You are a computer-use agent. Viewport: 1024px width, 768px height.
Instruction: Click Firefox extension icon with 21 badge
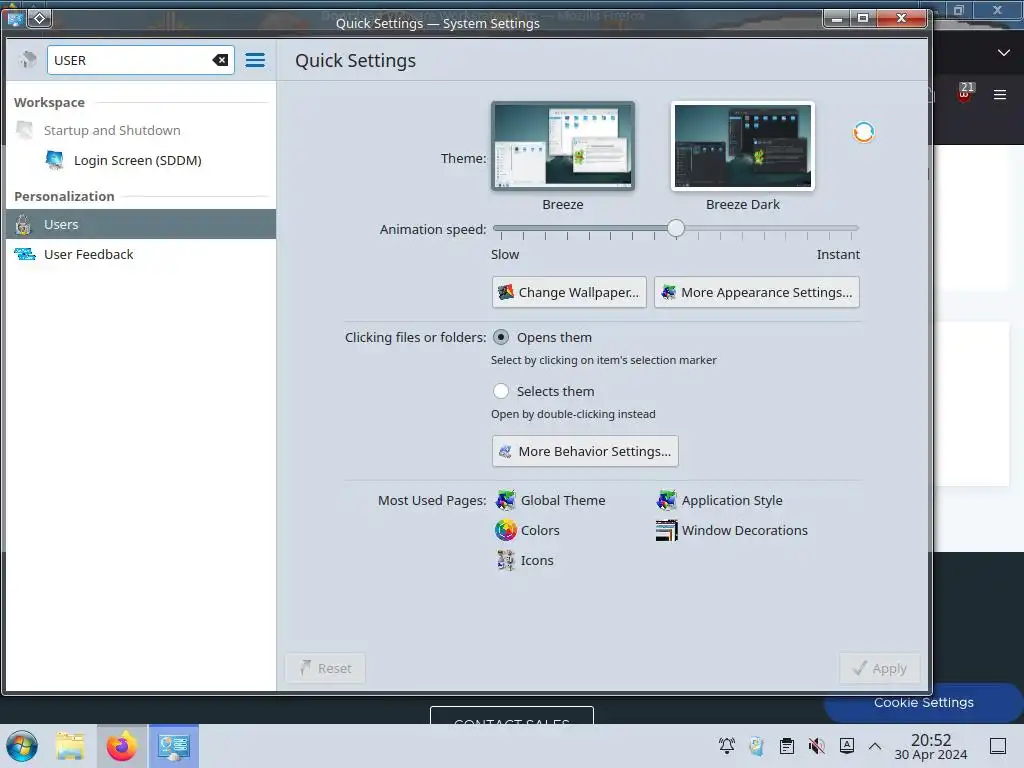pyautogui.click(x=965, y=92)
